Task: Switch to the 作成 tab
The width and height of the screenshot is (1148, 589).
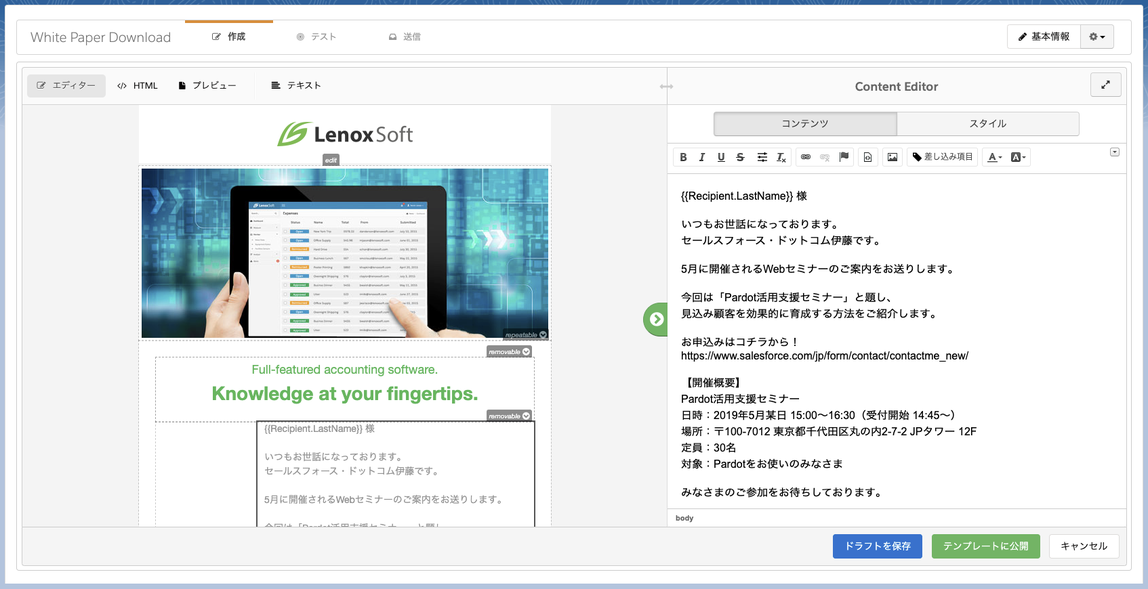Action: (228, 37)
